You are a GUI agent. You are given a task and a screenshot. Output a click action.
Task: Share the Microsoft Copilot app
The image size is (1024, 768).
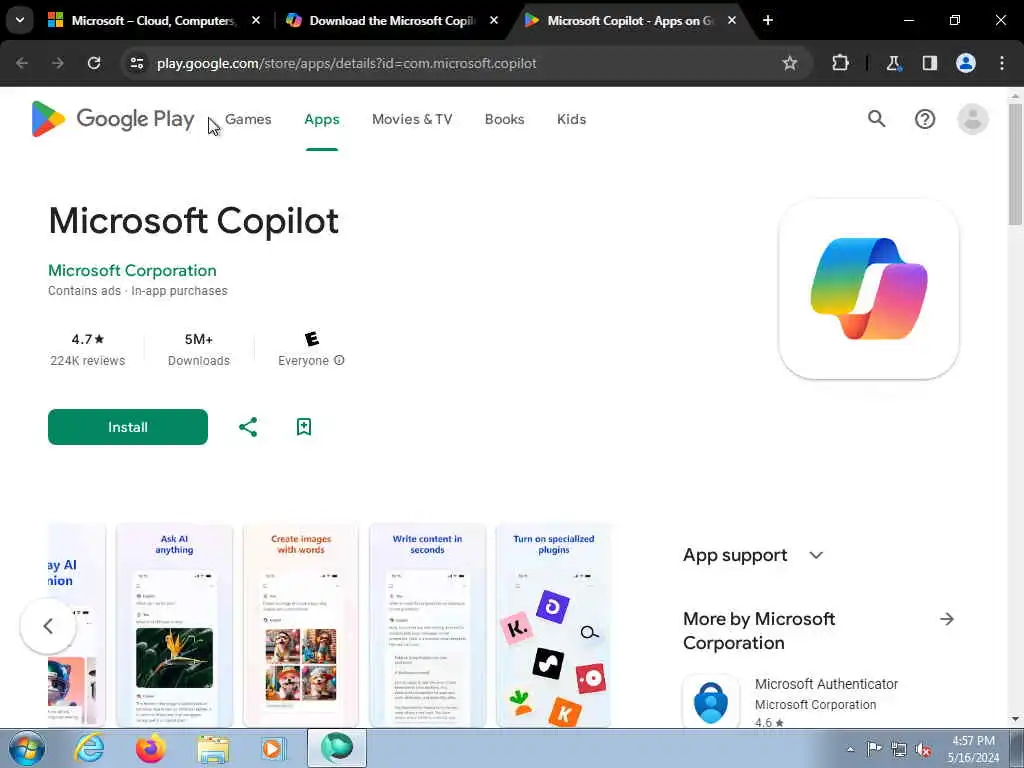coord(248,427)
